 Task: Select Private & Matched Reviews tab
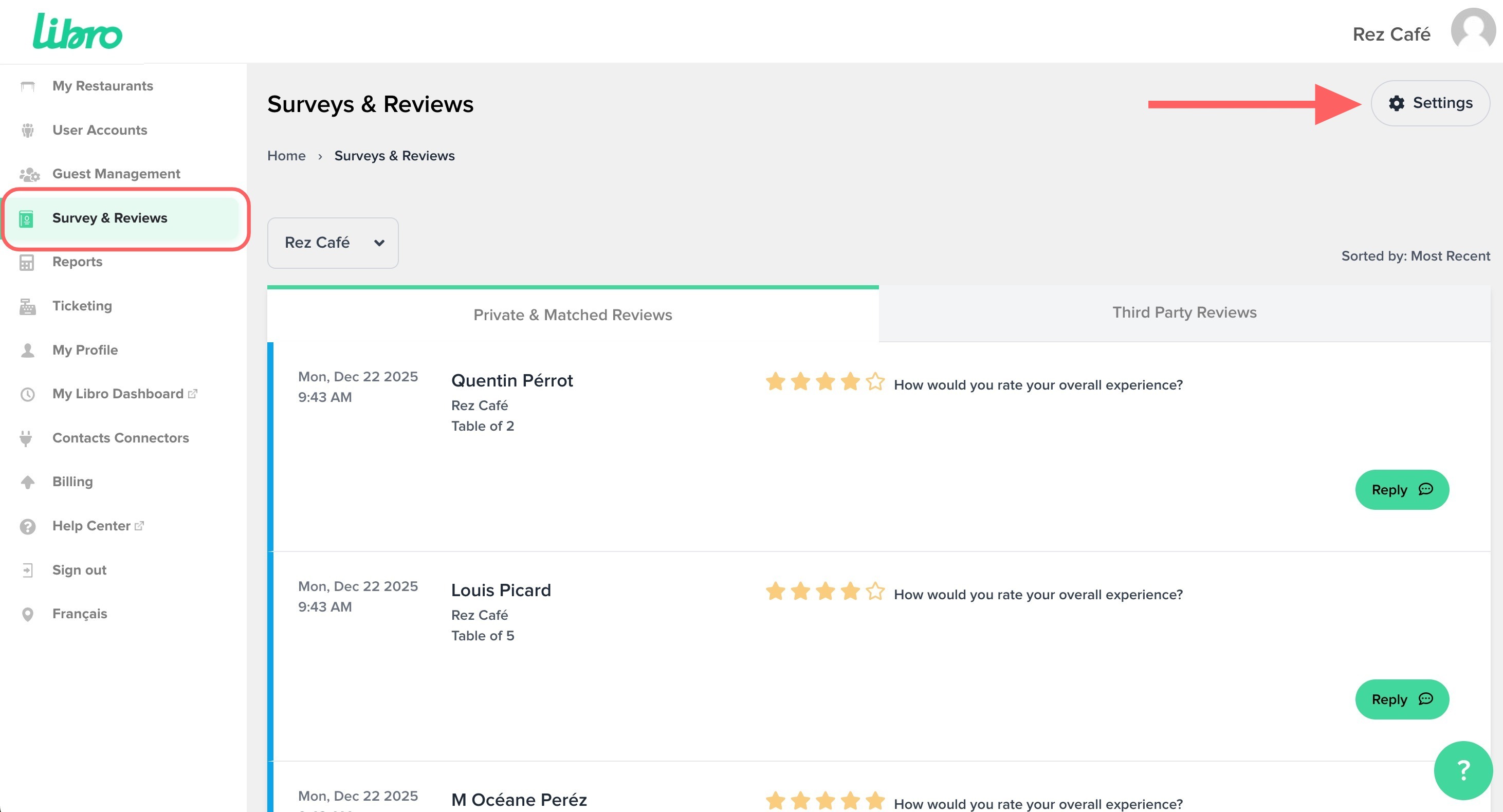click(x=573, y=315)
